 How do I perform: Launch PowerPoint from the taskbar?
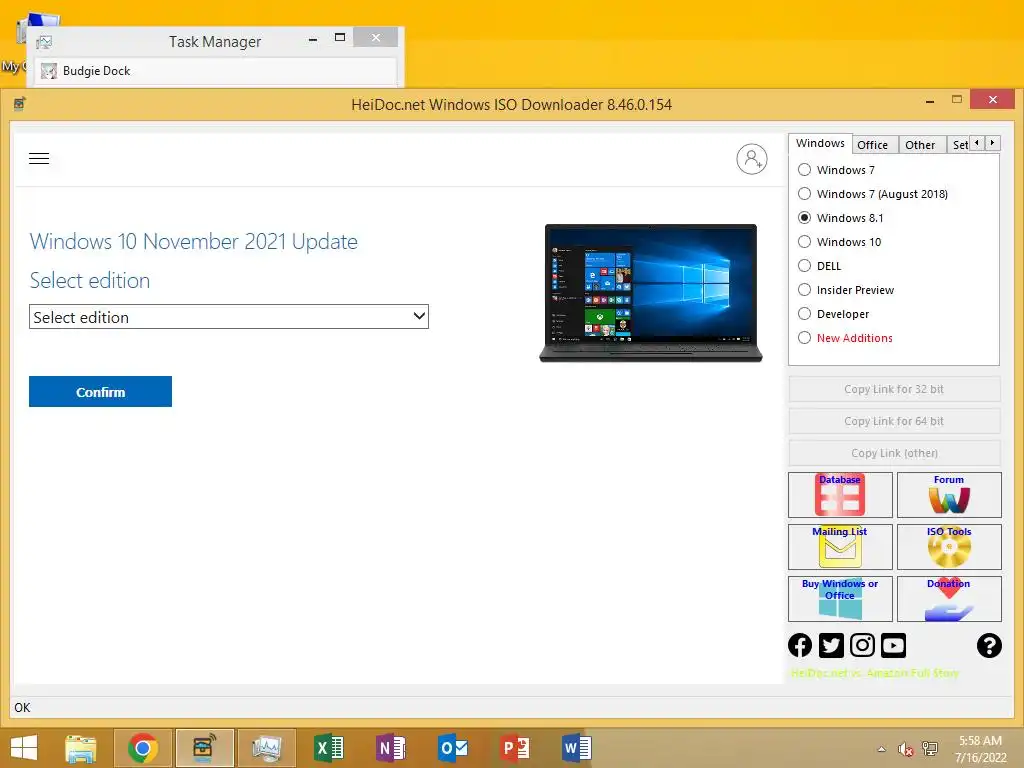coord(515,748)
